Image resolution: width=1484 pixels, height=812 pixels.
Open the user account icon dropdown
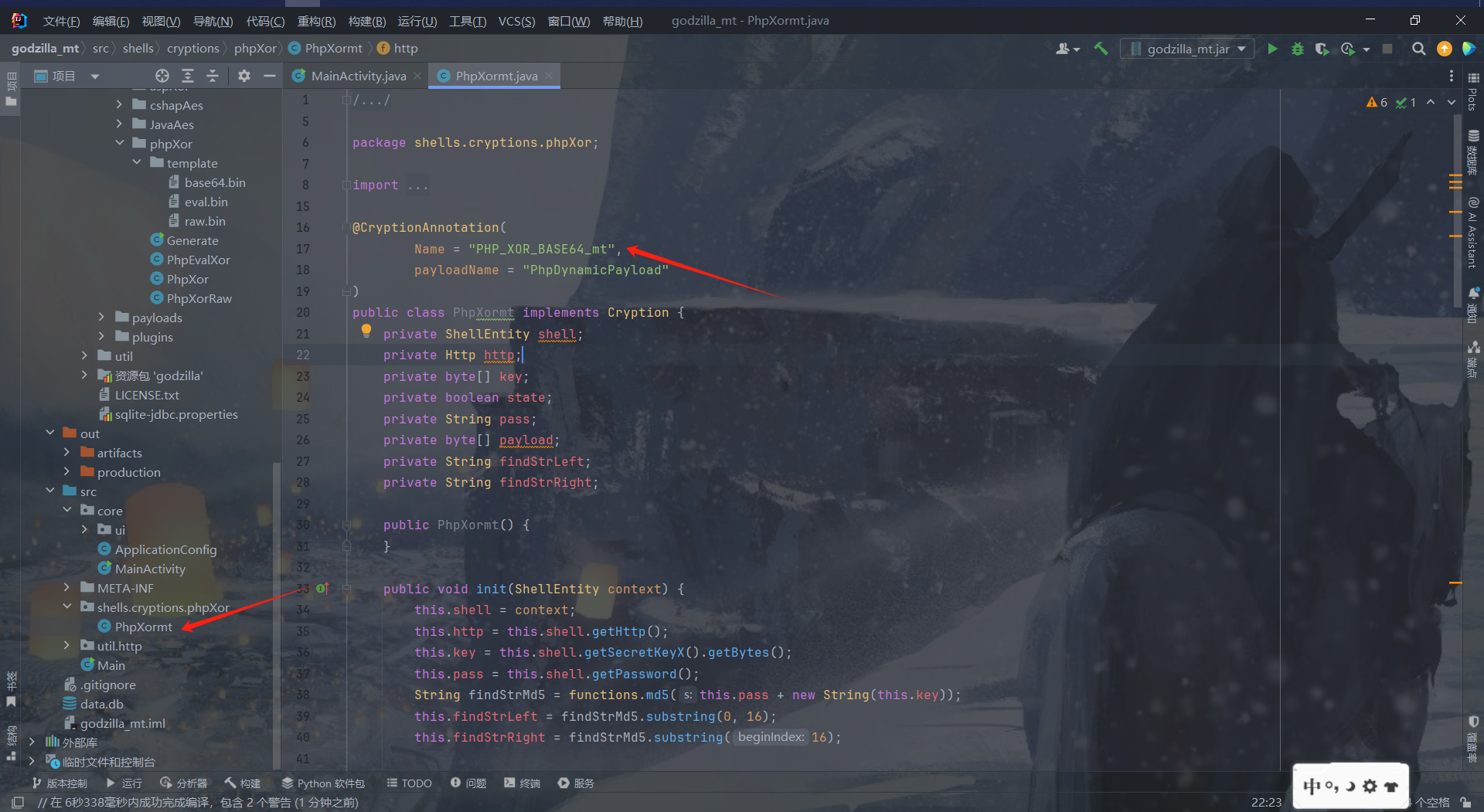(x=1067, y=49)
